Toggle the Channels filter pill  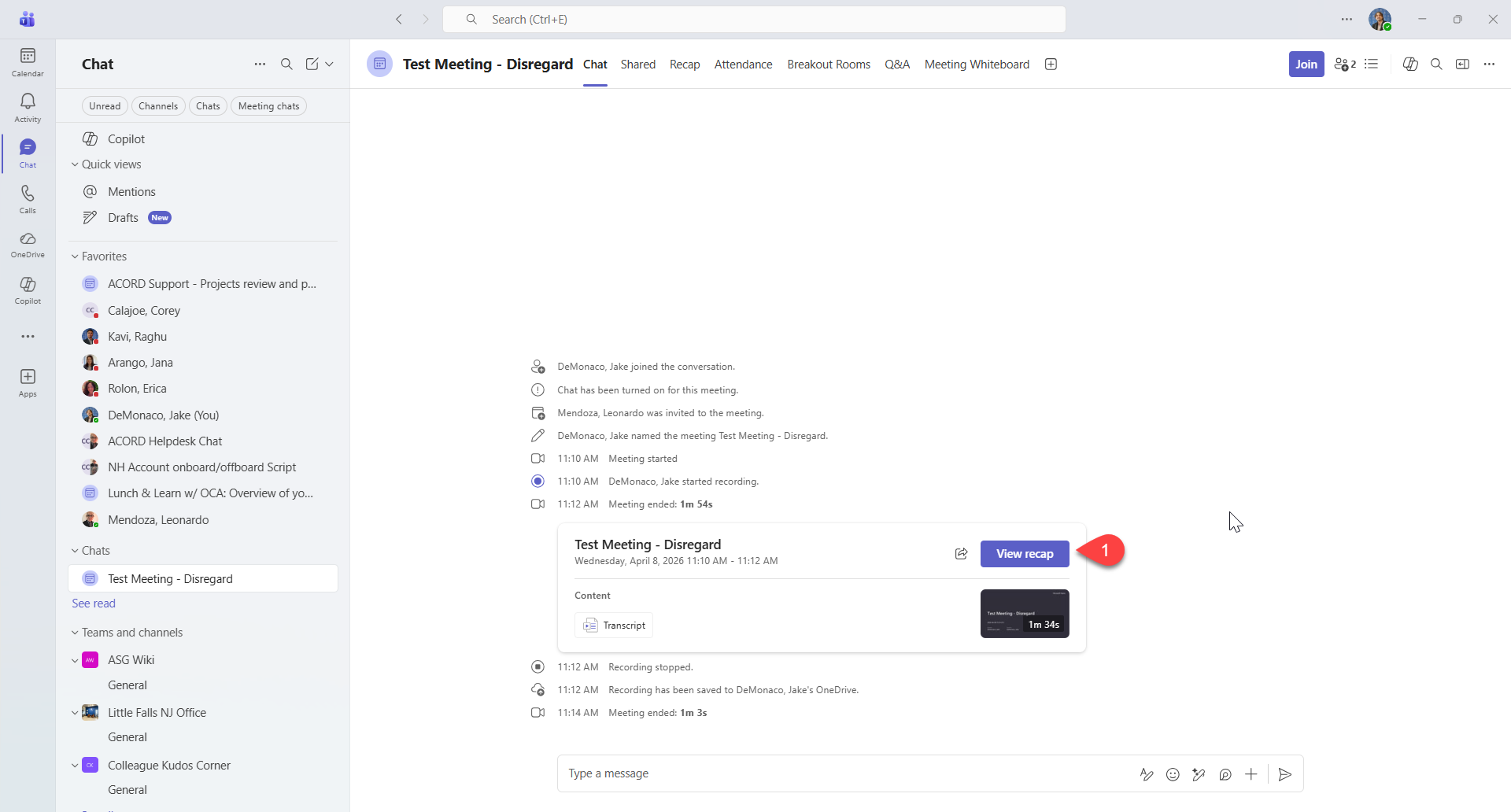[x=158, y=106]
